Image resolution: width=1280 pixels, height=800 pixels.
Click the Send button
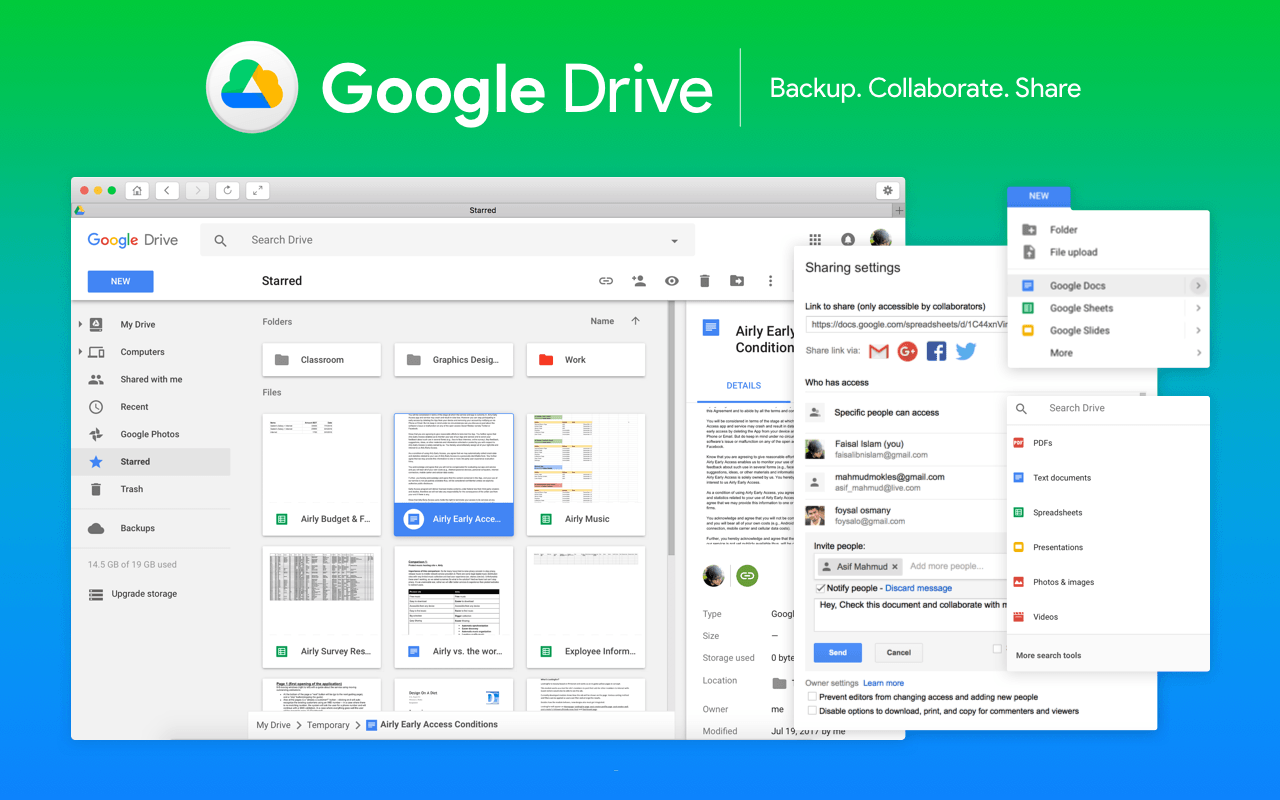pos(838,652)
